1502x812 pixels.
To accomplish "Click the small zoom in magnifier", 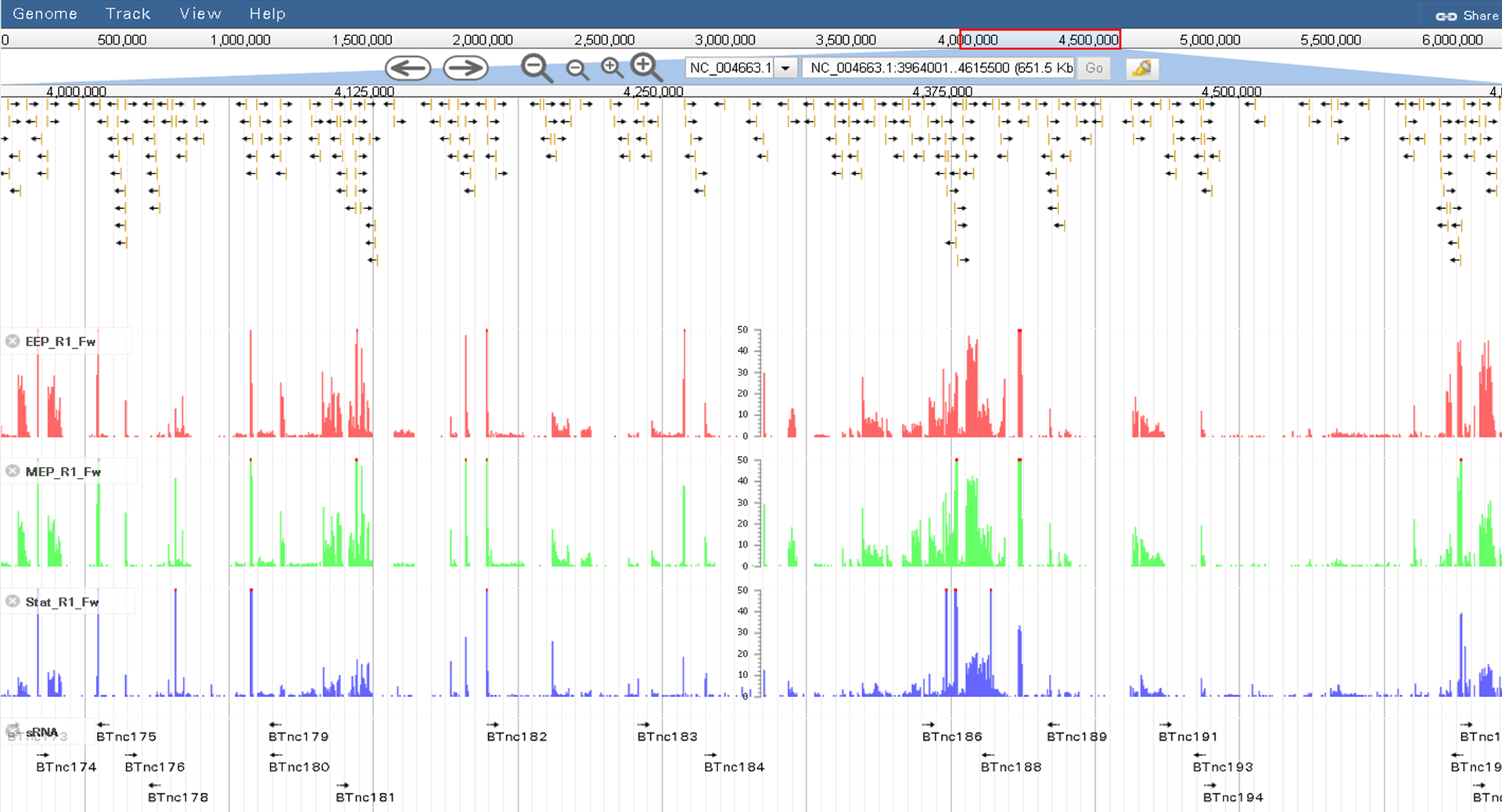I will pyautogui.click(x=612, y=68).
